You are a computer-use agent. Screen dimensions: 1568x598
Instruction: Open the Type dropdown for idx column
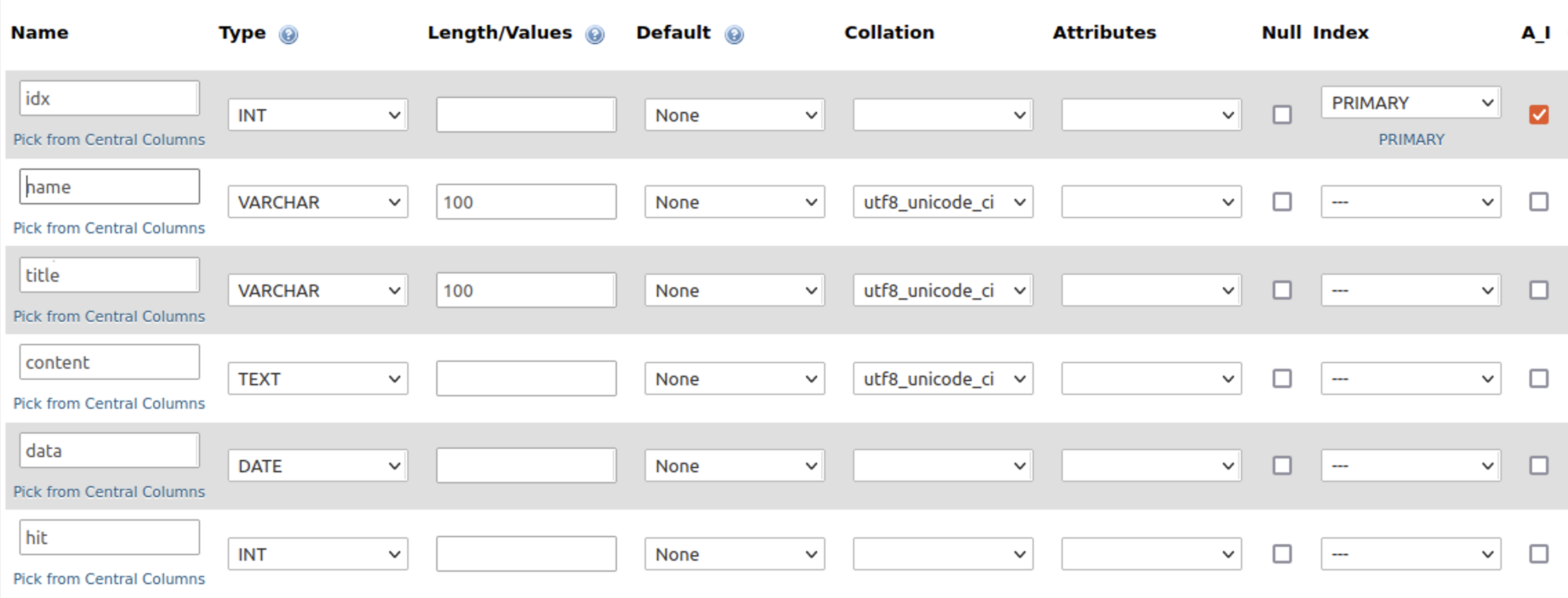click(x=317, y=115)
